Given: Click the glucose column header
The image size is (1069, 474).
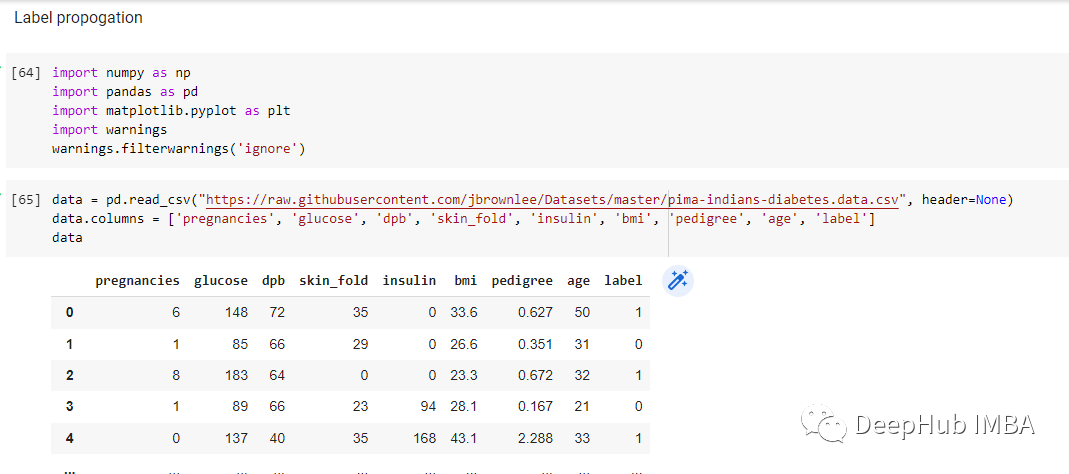Looking at the screenshot, I should 220,281.
